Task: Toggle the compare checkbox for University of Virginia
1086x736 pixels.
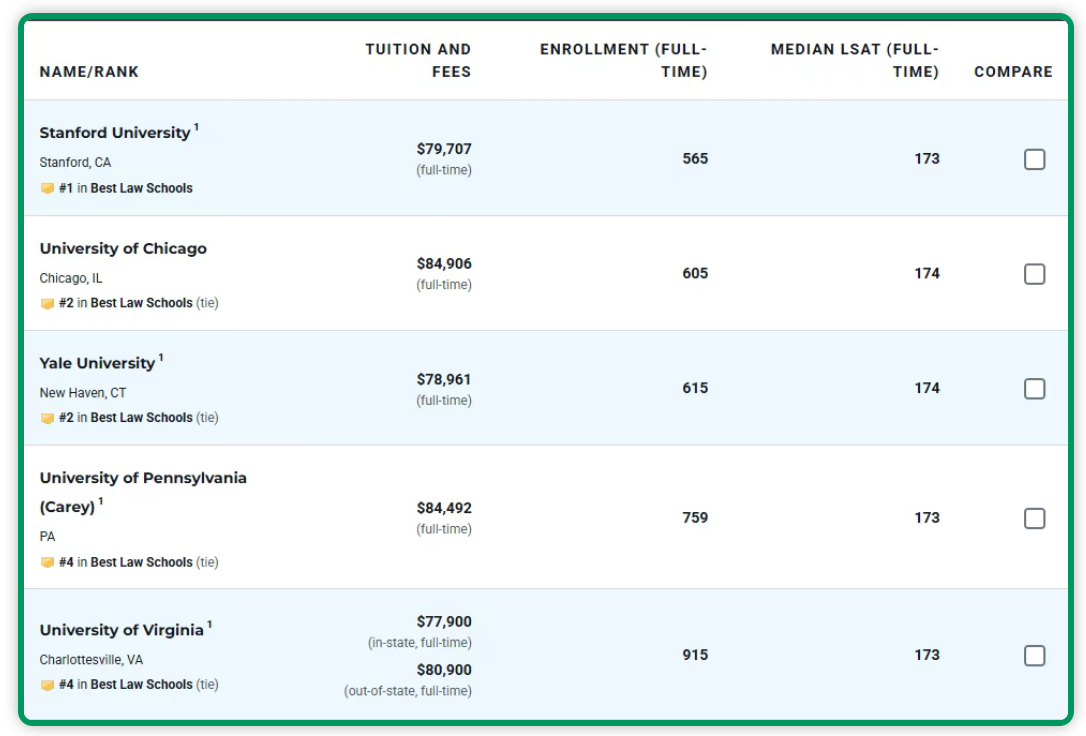Action: pos(1035,656)
